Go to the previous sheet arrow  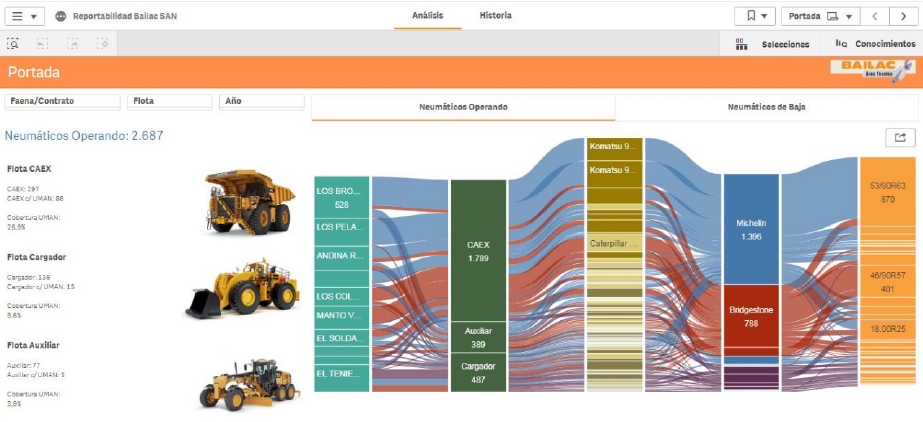pos(875,16)
